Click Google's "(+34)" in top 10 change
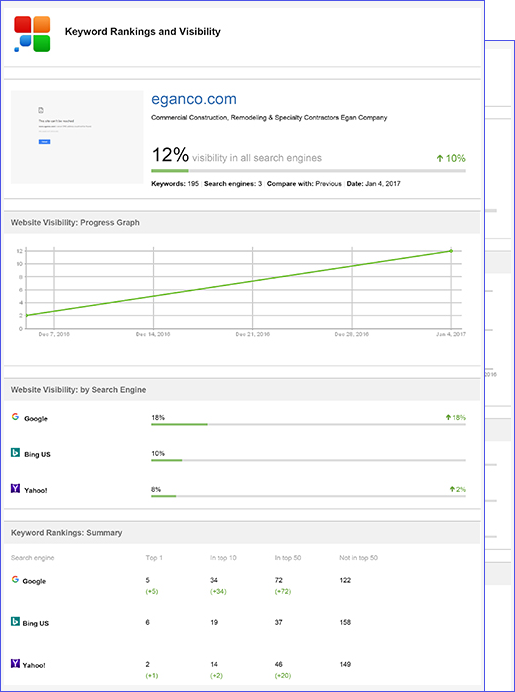 pyautogui.click(x=218, y=591)
